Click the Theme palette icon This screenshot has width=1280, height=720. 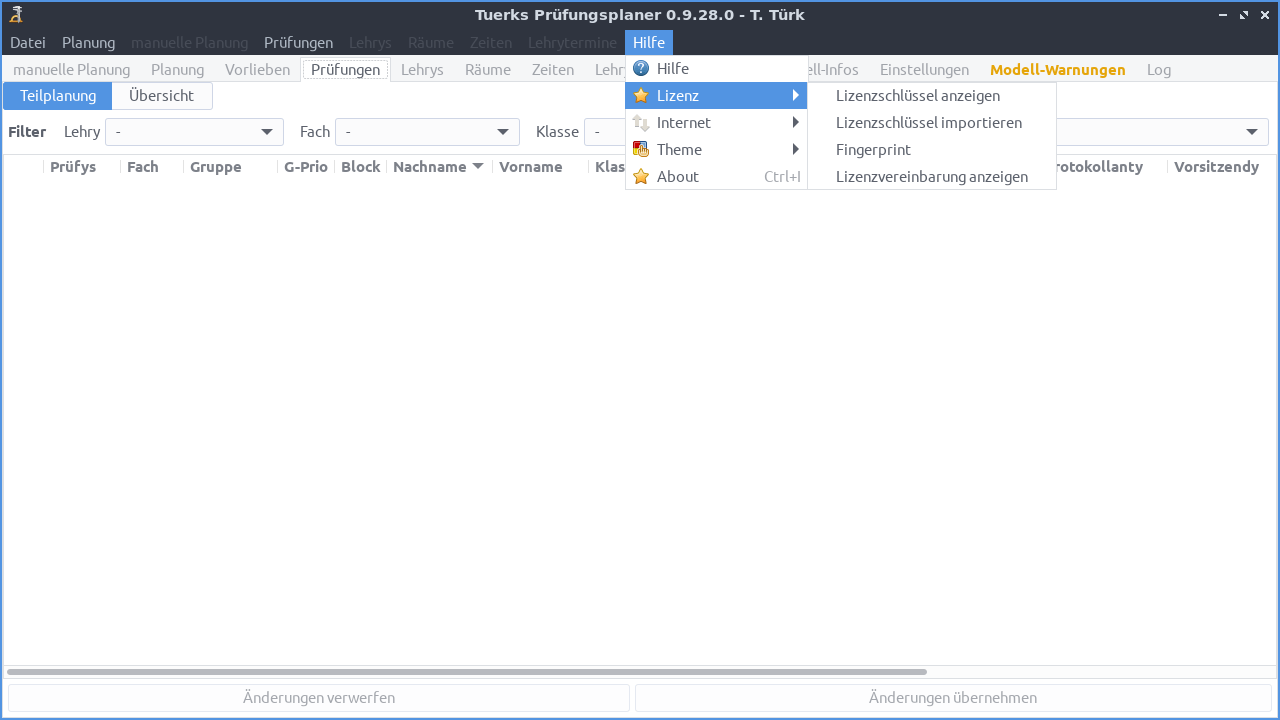click(641, 150)
